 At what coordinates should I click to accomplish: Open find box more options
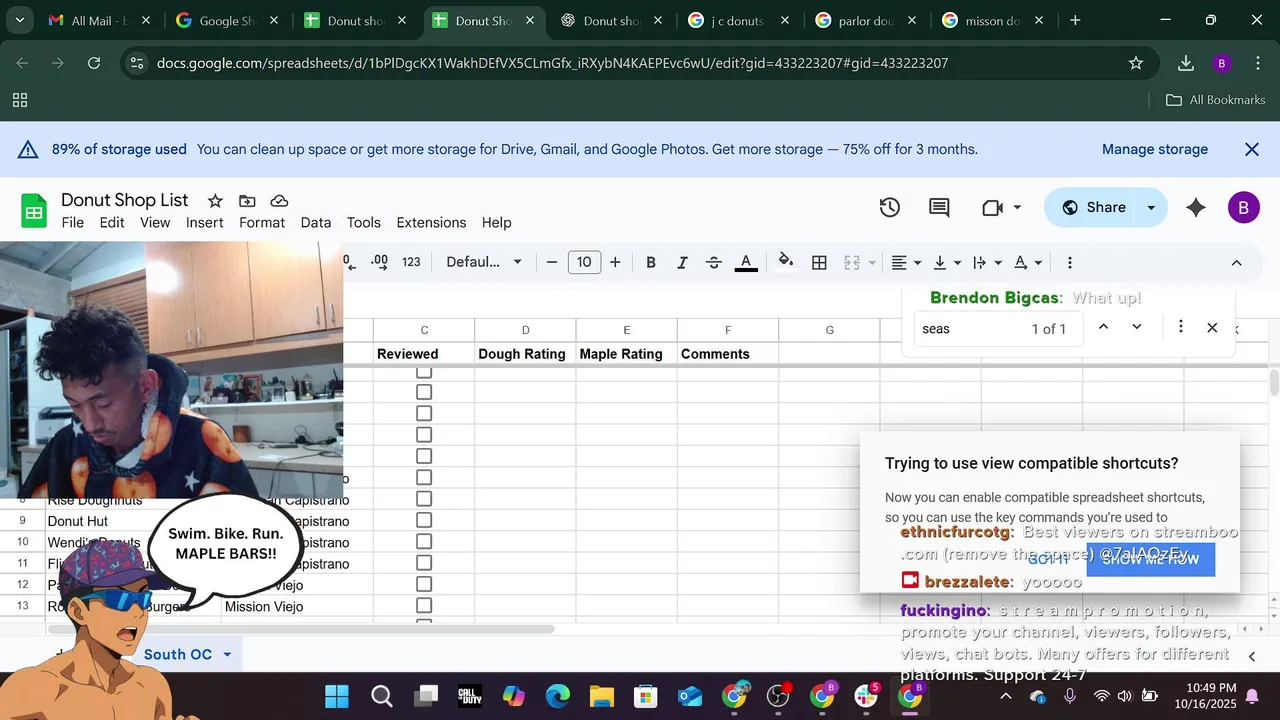(x=1181, y=327)
